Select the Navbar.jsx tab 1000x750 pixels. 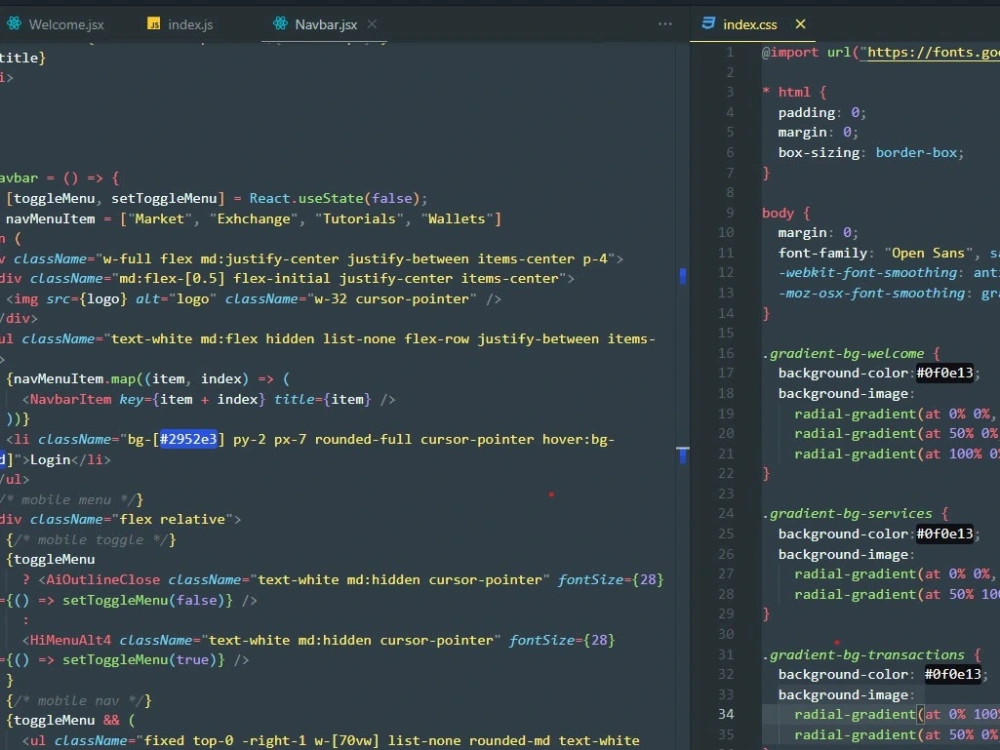tap(325, 24)
